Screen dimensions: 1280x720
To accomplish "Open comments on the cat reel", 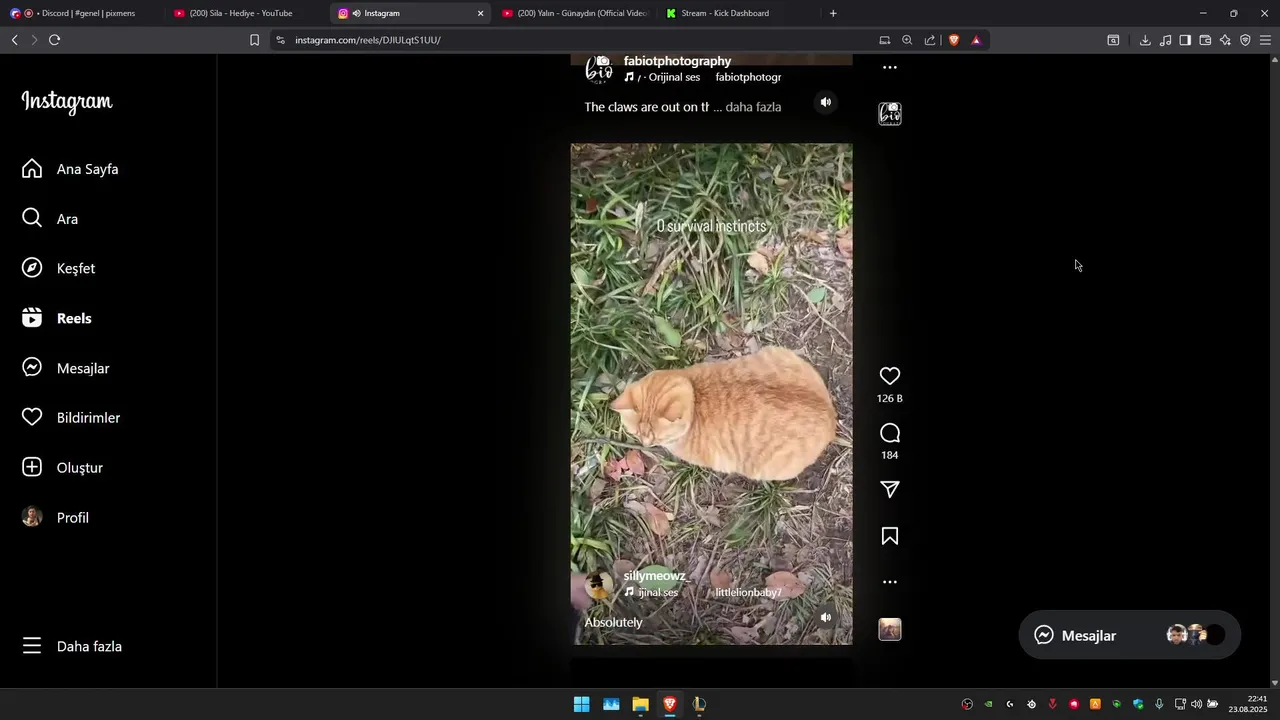I will pyautogui.click(x=889, y=433).
